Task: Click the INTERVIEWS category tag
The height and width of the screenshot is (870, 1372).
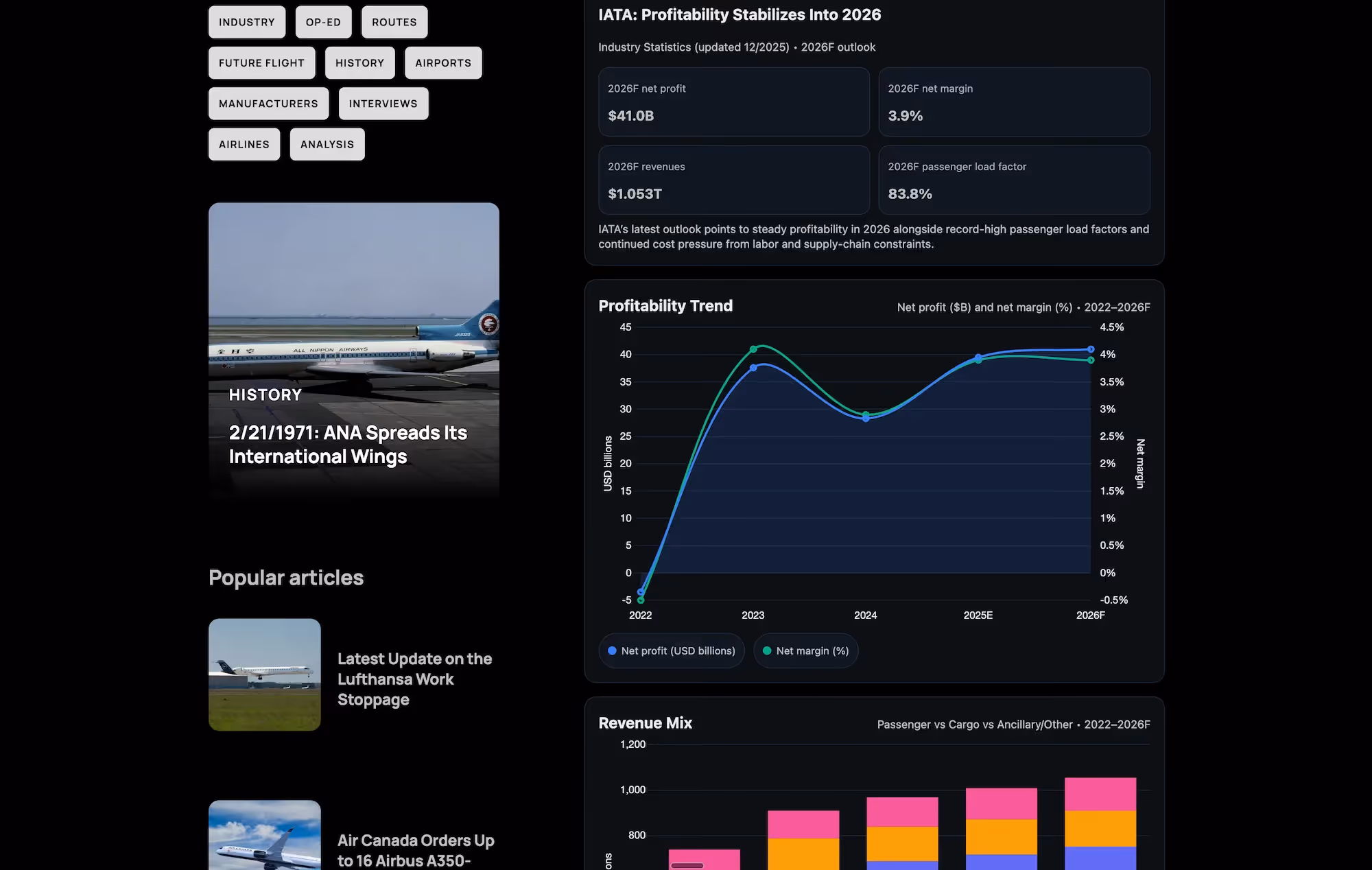Action: tap(383, 104)
